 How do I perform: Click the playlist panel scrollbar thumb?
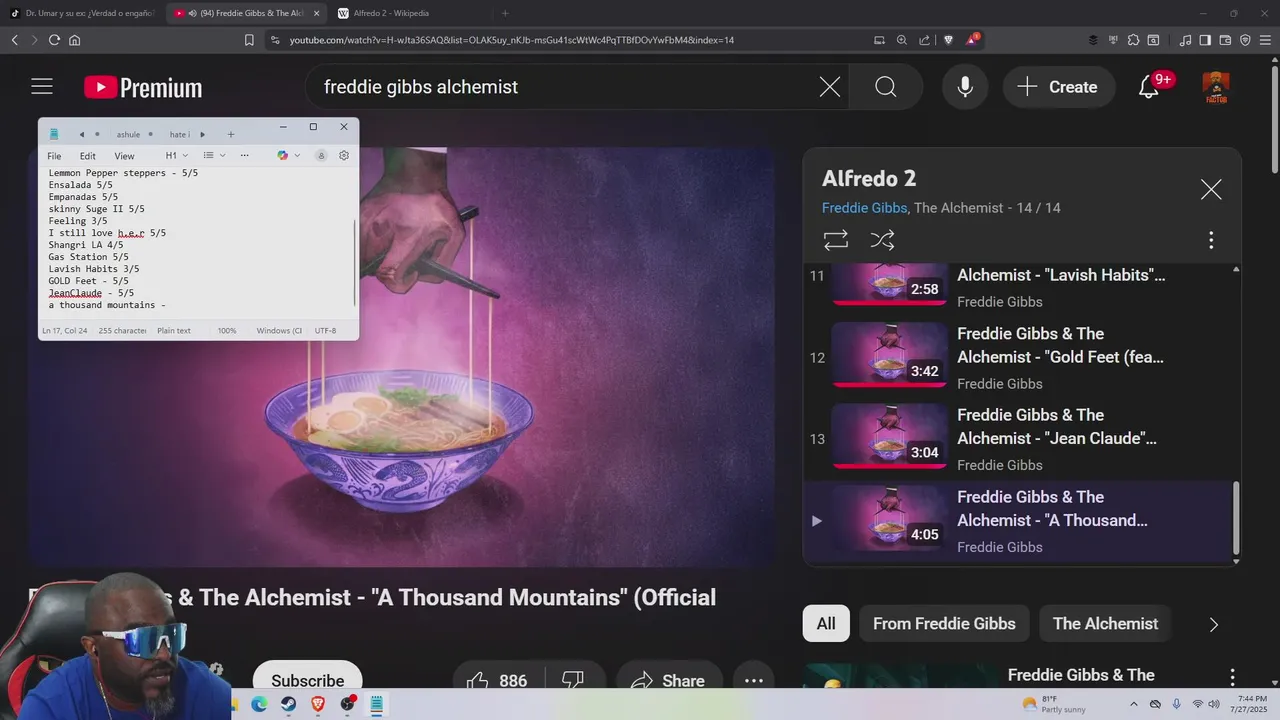pos(1236,518)
